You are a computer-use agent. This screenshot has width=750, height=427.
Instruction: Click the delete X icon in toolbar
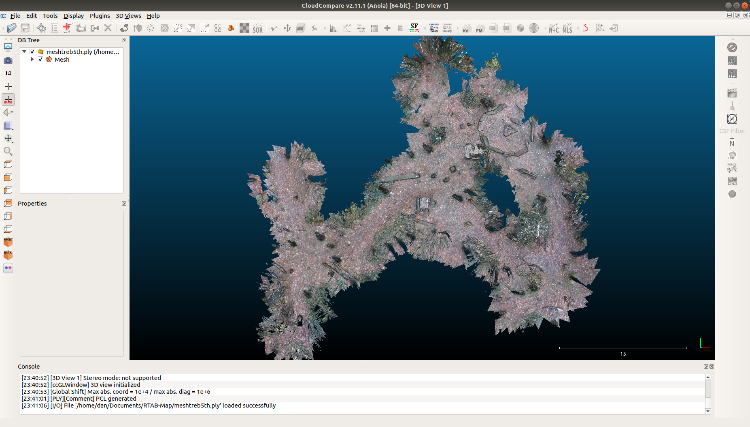(x=107, y=28)
